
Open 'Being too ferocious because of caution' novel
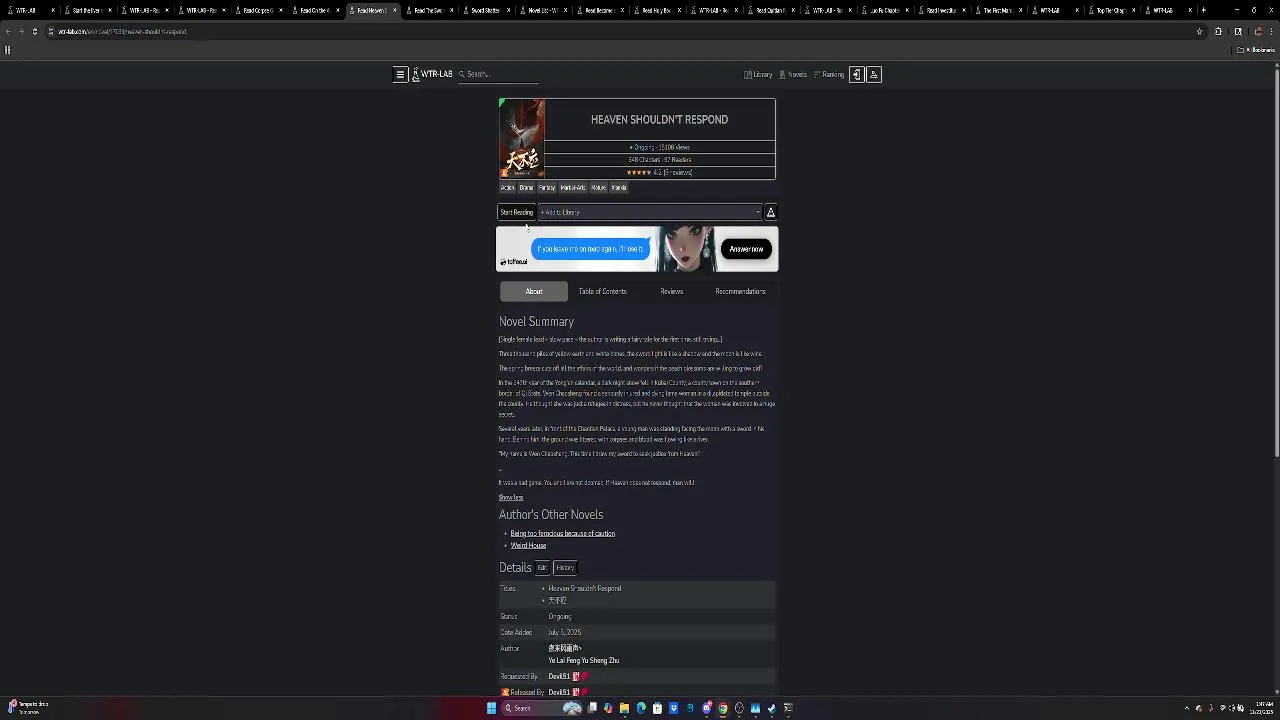coord(563,533)
